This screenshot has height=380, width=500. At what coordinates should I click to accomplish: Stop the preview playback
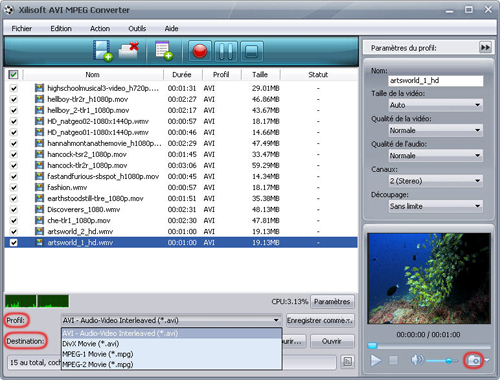click(394, 360)
